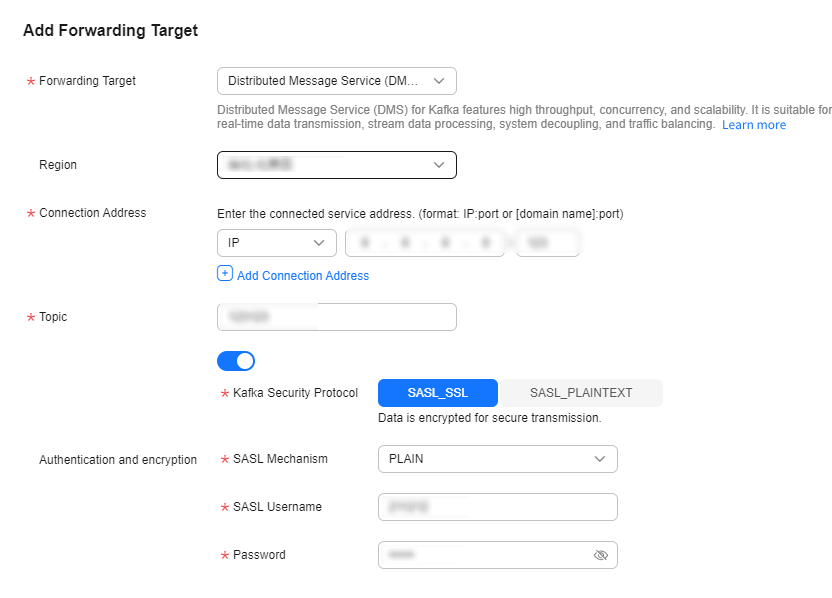
Task: Disable the authentication and encryption switch
Action: (x=236, y=361)
